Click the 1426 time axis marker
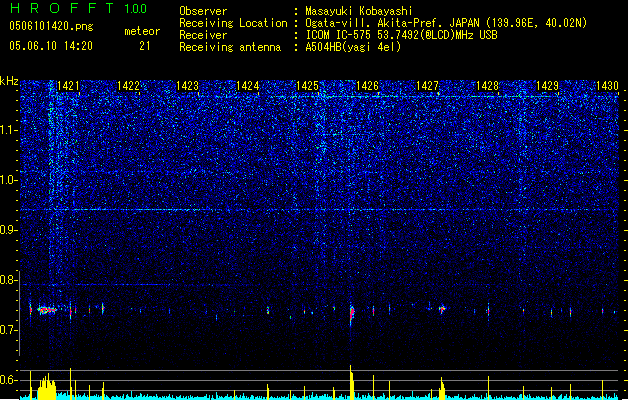 tap(367, 86)
